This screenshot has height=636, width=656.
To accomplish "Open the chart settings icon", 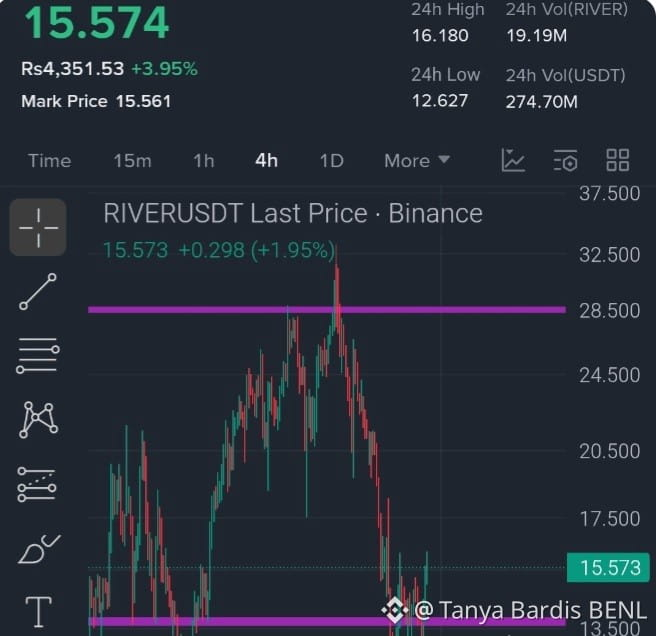I will (x=565, y=160).
